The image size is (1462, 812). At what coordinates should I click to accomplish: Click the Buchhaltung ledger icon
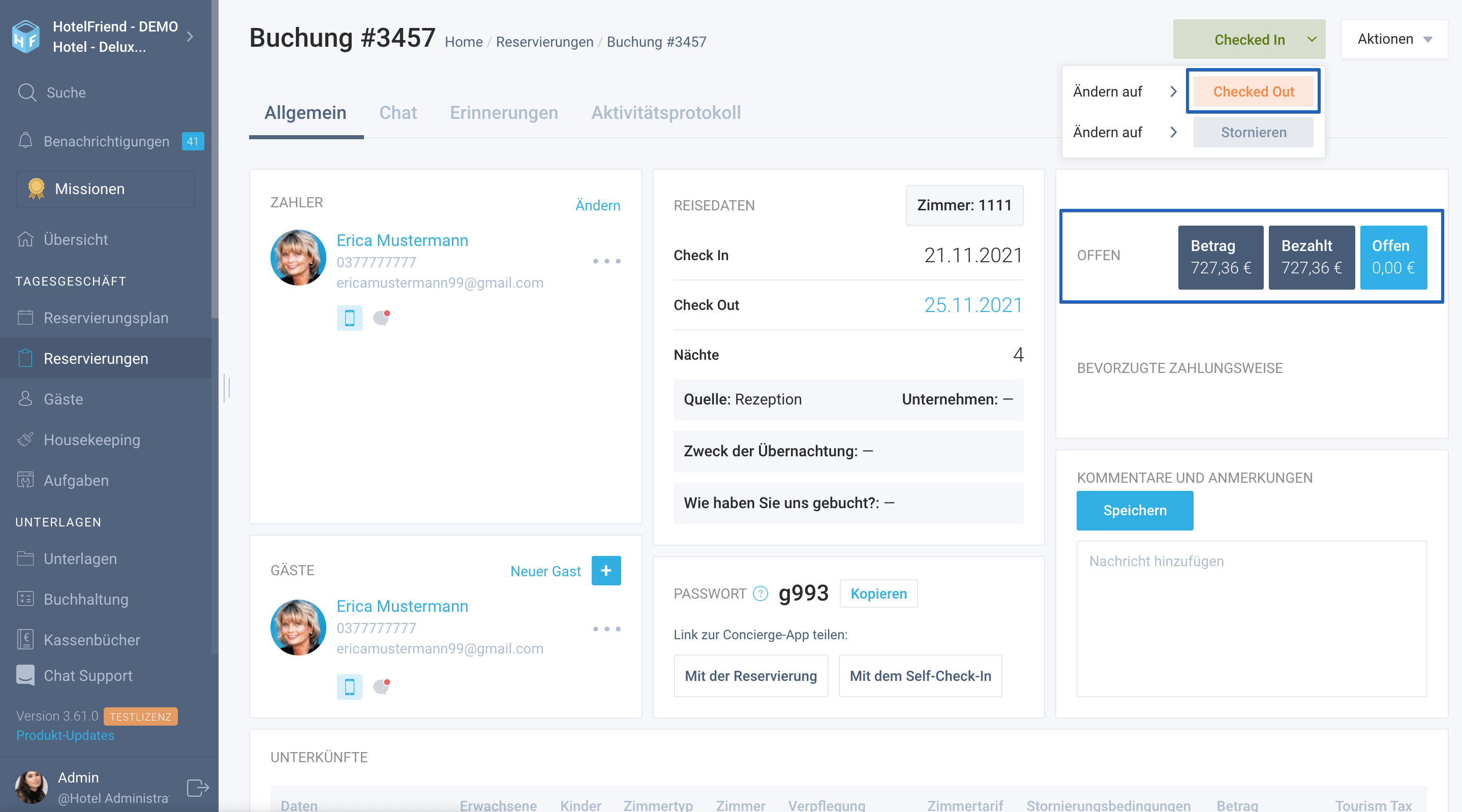[25, 599]
